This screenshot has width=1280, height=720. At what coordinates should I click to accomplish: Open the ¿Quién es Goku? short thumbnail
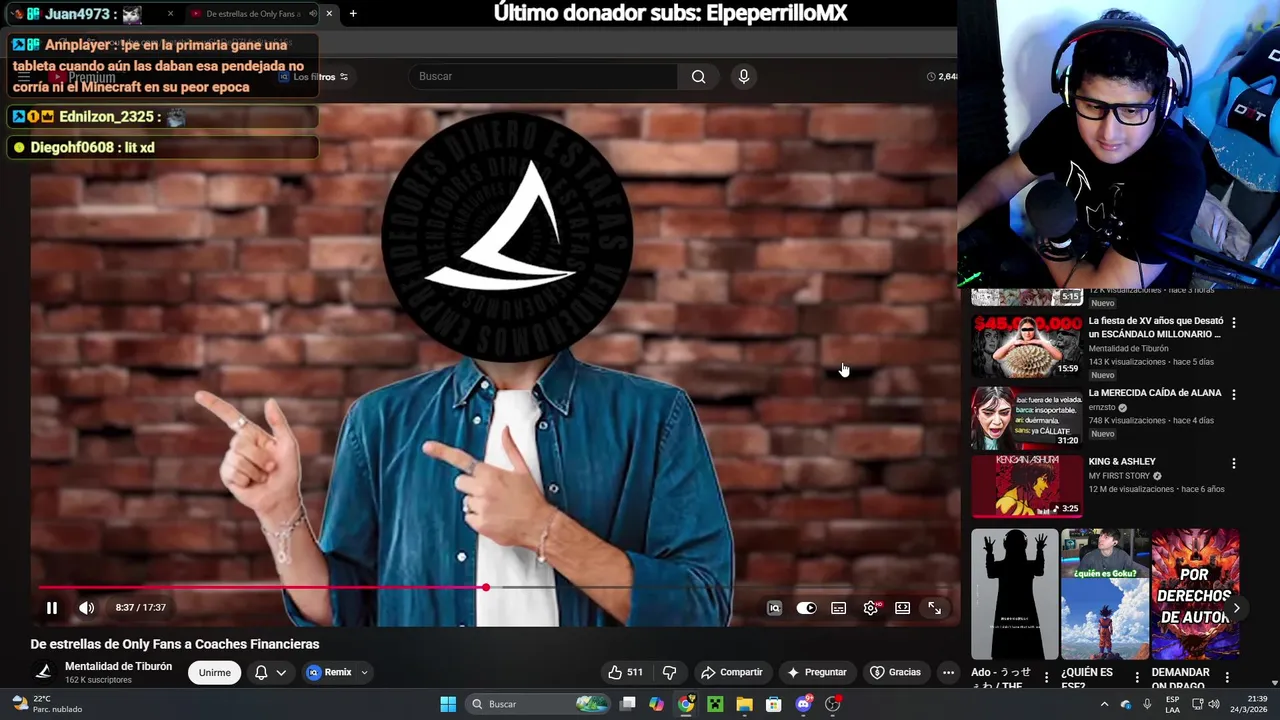1105,594
